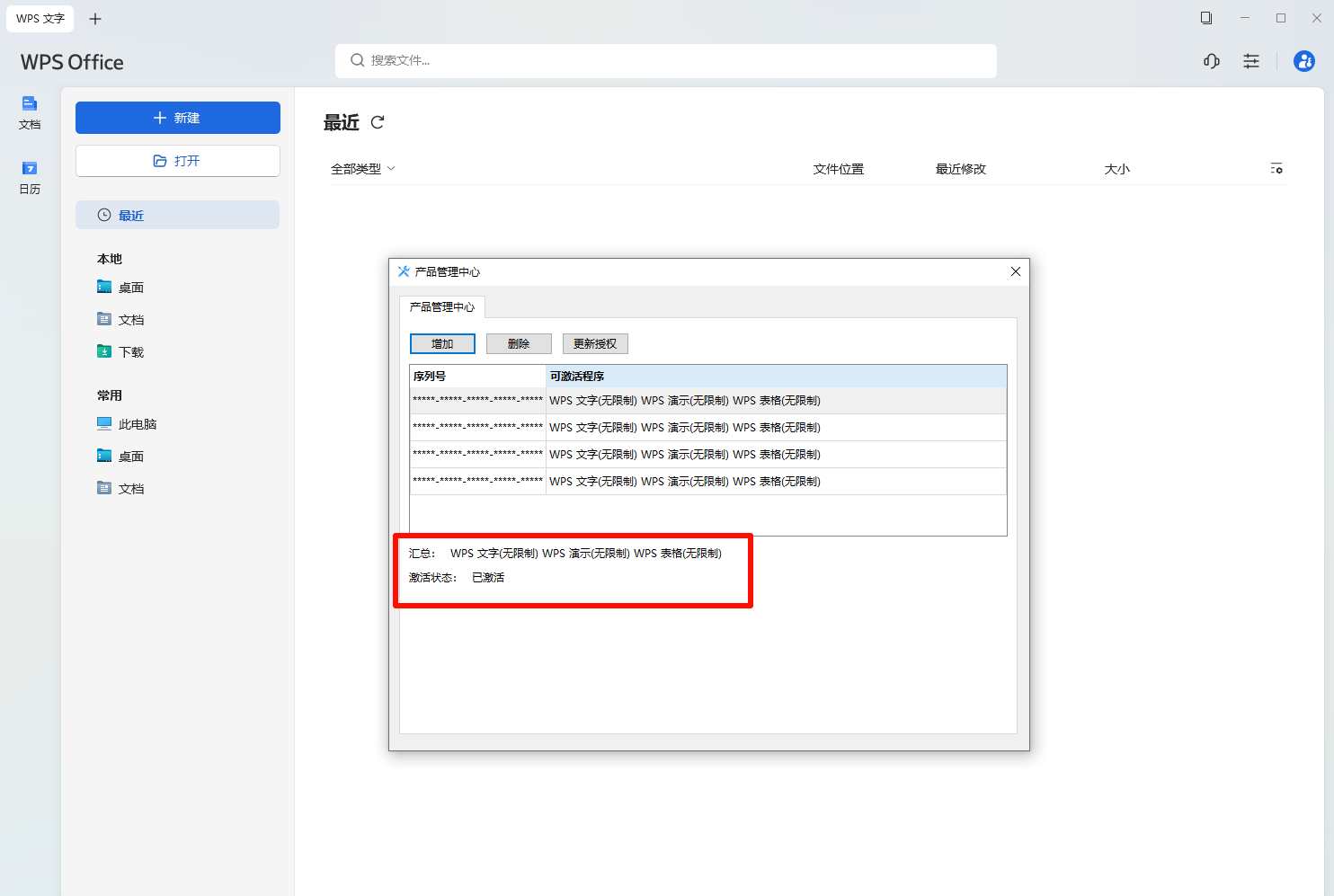Open the 全部类型 file type filter

(x=363, y=168)
